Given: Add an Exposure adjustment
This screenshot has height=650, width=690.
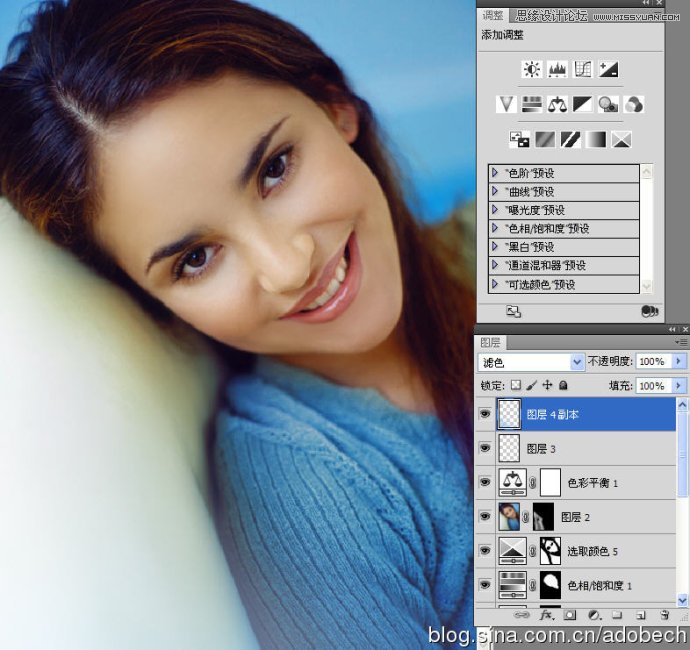Looking at the screenshot, I should pos(608,70).
